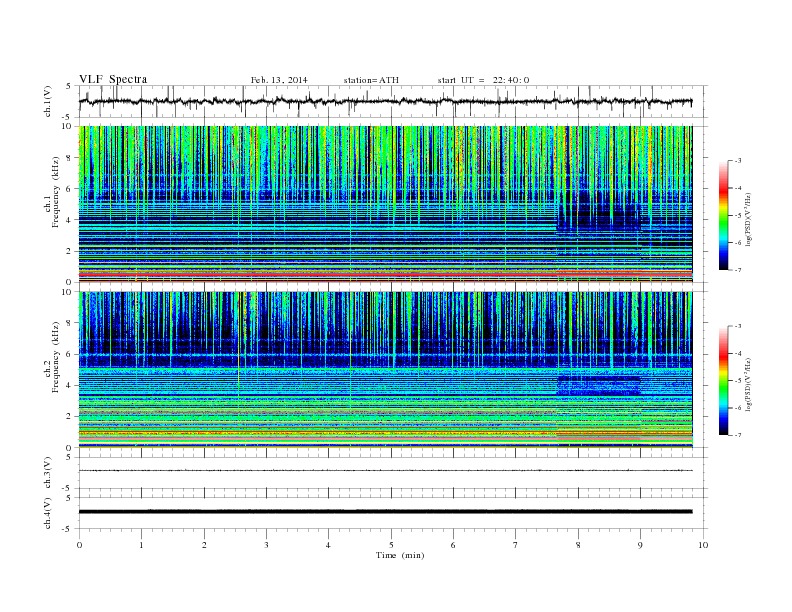Click the "10" tick on the time axis

703,545
